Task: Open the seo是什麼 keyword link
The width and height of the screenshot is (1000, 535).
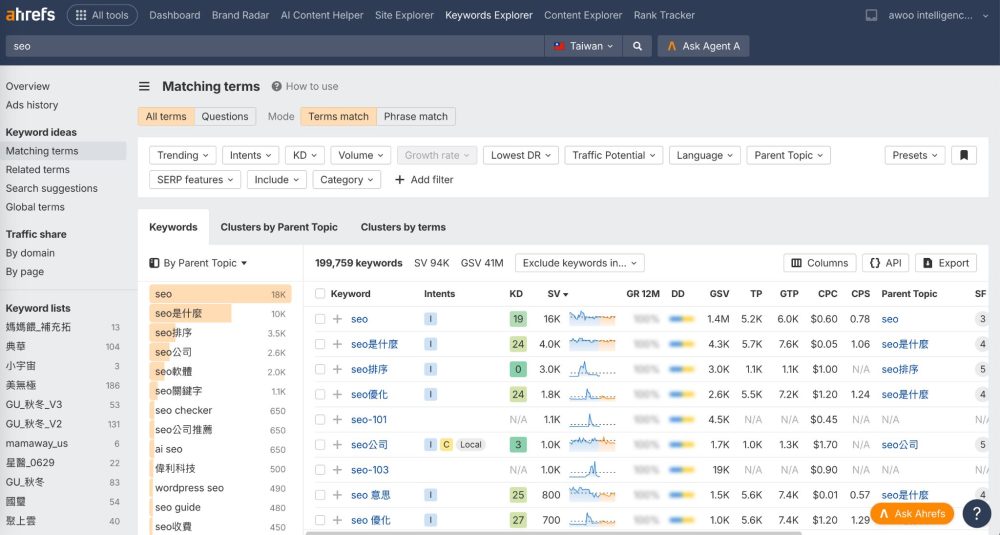Action: (374, 344)
